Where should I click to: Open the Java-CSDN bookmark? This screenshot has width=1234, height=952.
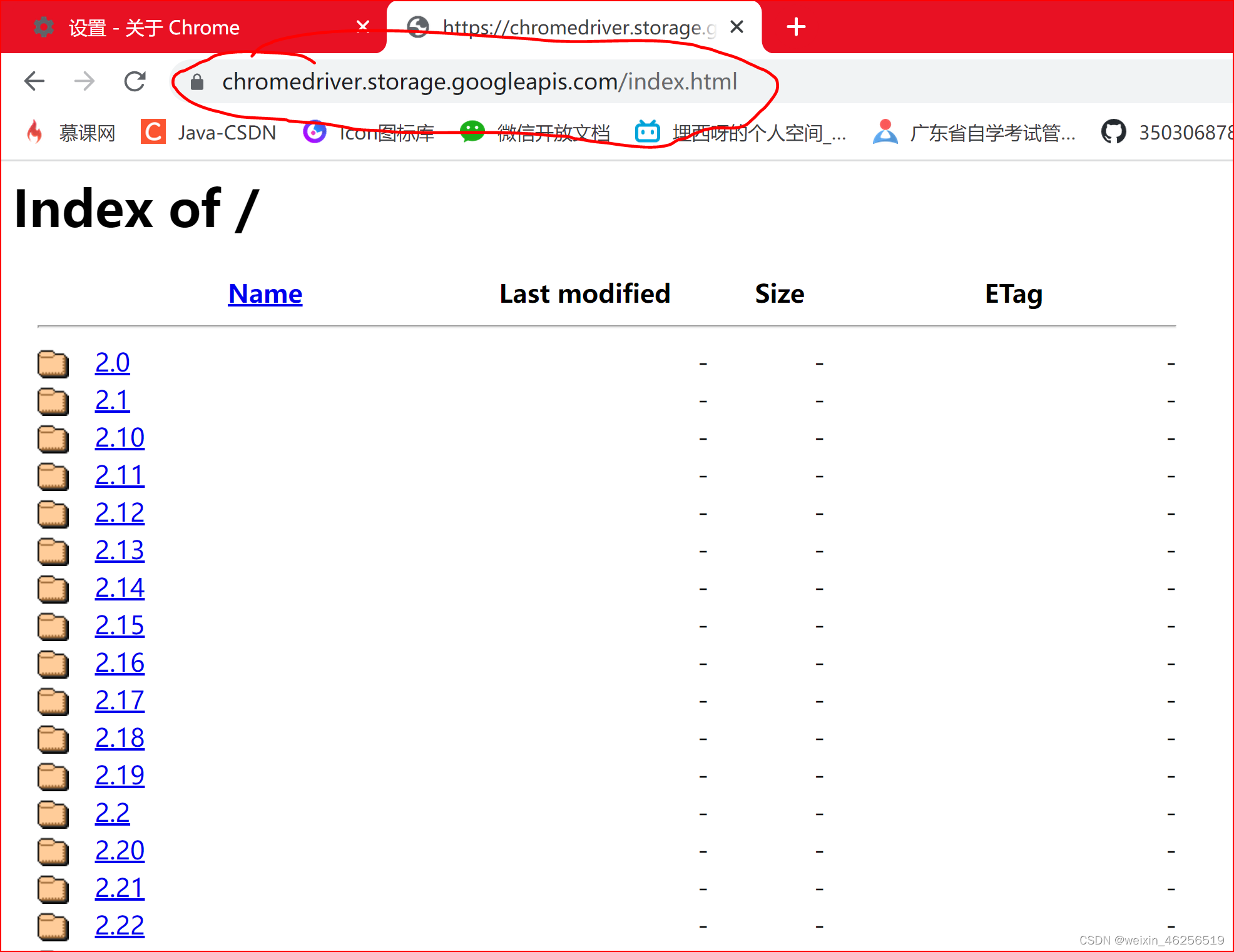[208, 133]
